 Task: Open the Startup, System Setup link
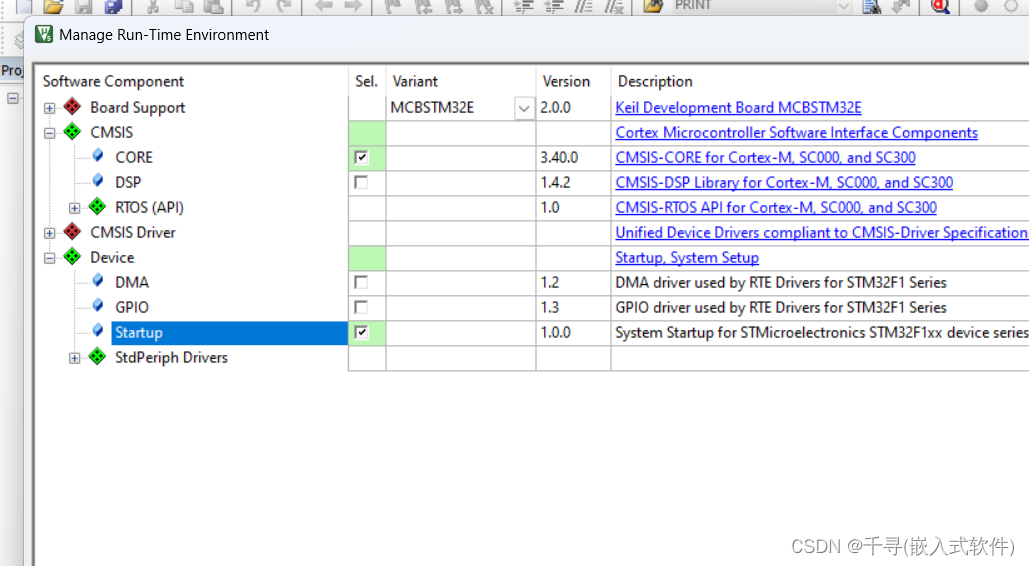coord(687,257)
